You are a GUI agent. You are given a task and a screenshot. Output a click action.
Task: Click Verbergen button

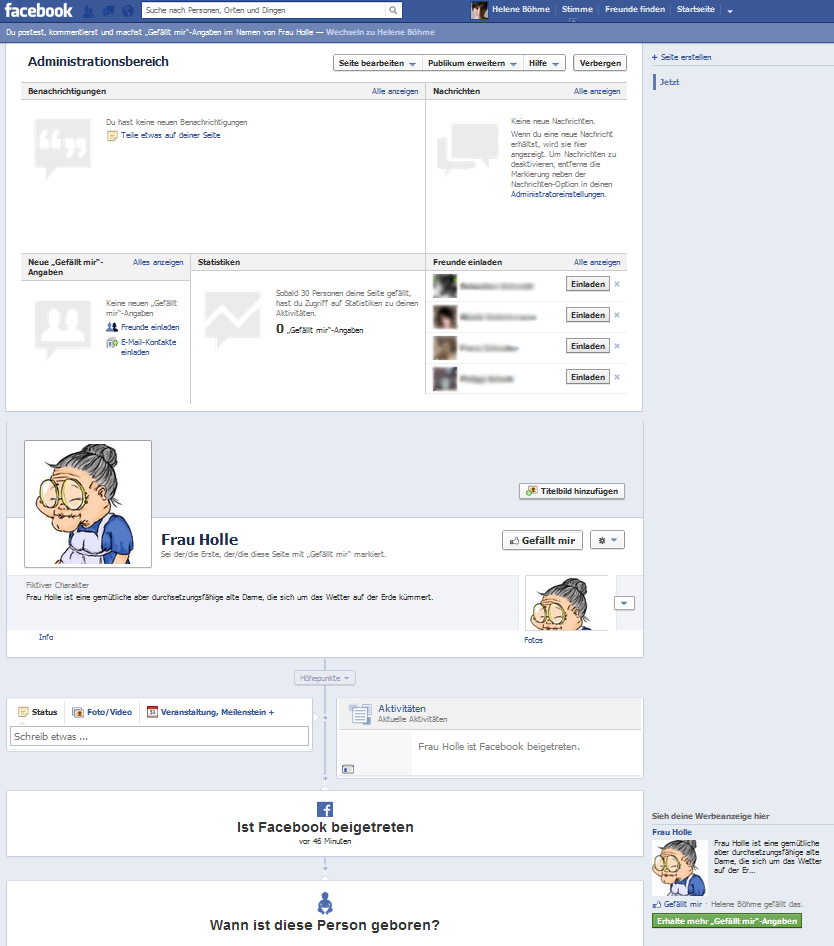600,63
